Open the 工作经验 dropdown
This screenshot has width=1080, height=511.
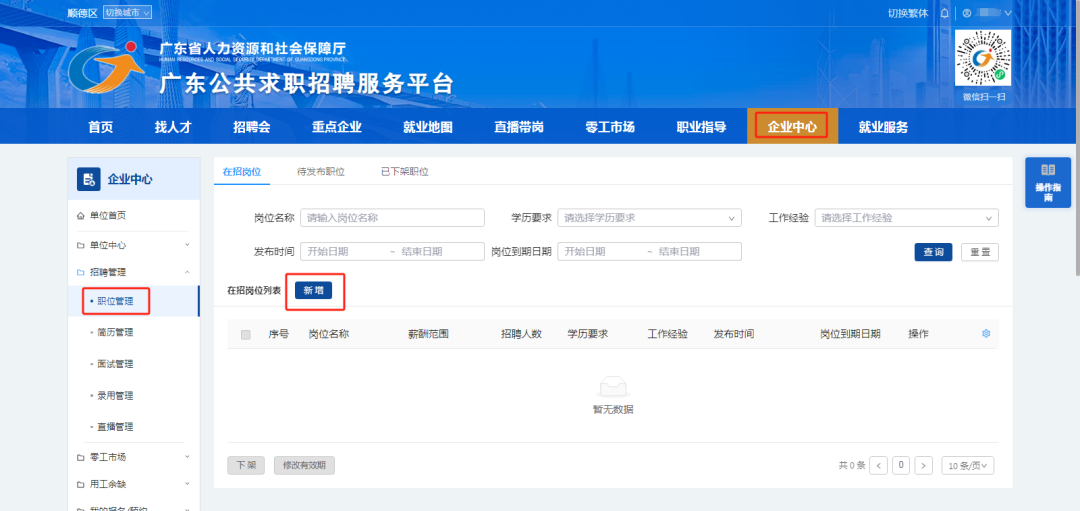pos(906,218)
